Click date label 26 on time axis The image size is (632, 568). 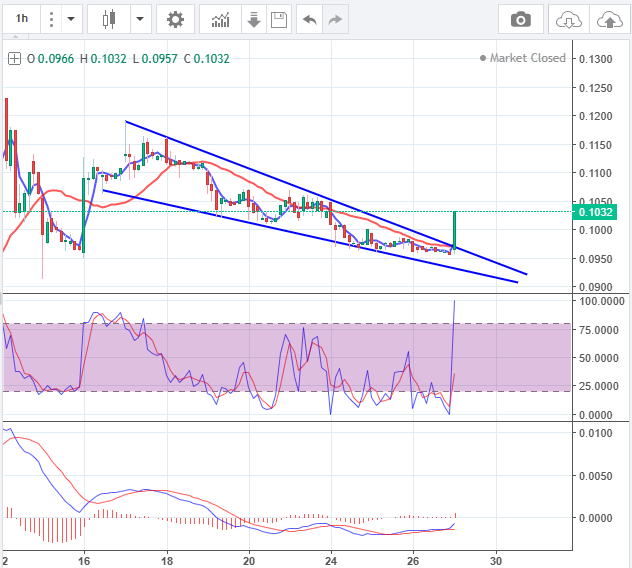[413, 561]
